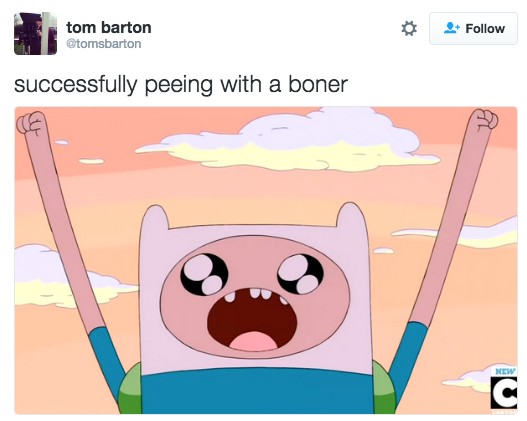Image resolution: width=527 pixels, height=421 pixels.
Task: Click Finn's left sparkling eye
Action: coord(204,275)
